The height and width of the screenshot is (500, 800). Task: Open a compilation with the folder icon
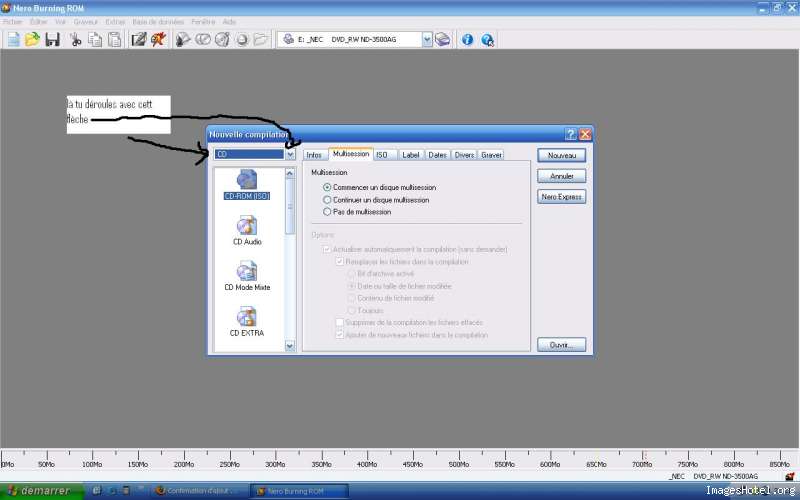(33, 39)
